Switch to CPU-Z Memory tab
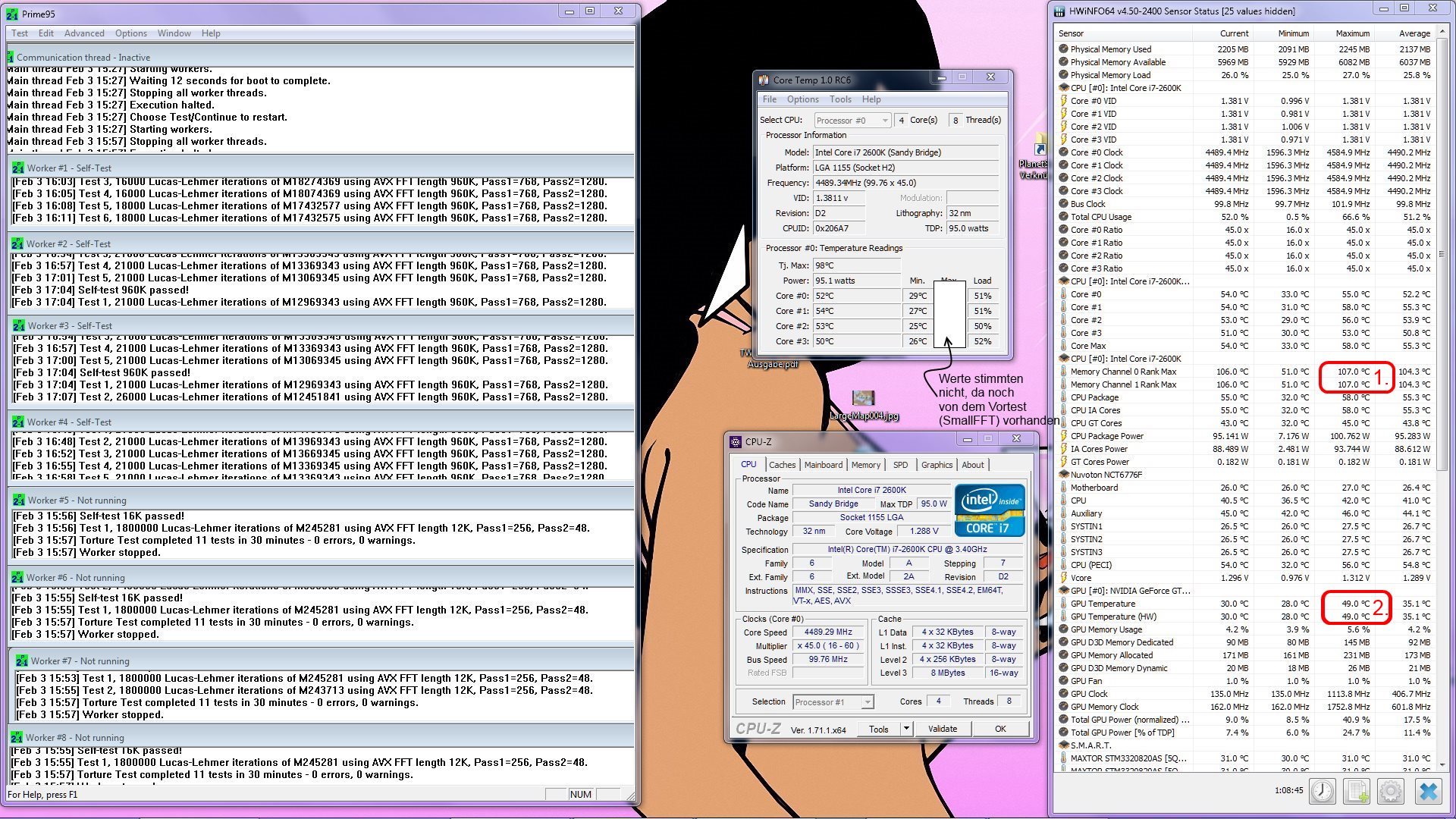This screenshot has height=819, width=1456. tap(866, 465)
